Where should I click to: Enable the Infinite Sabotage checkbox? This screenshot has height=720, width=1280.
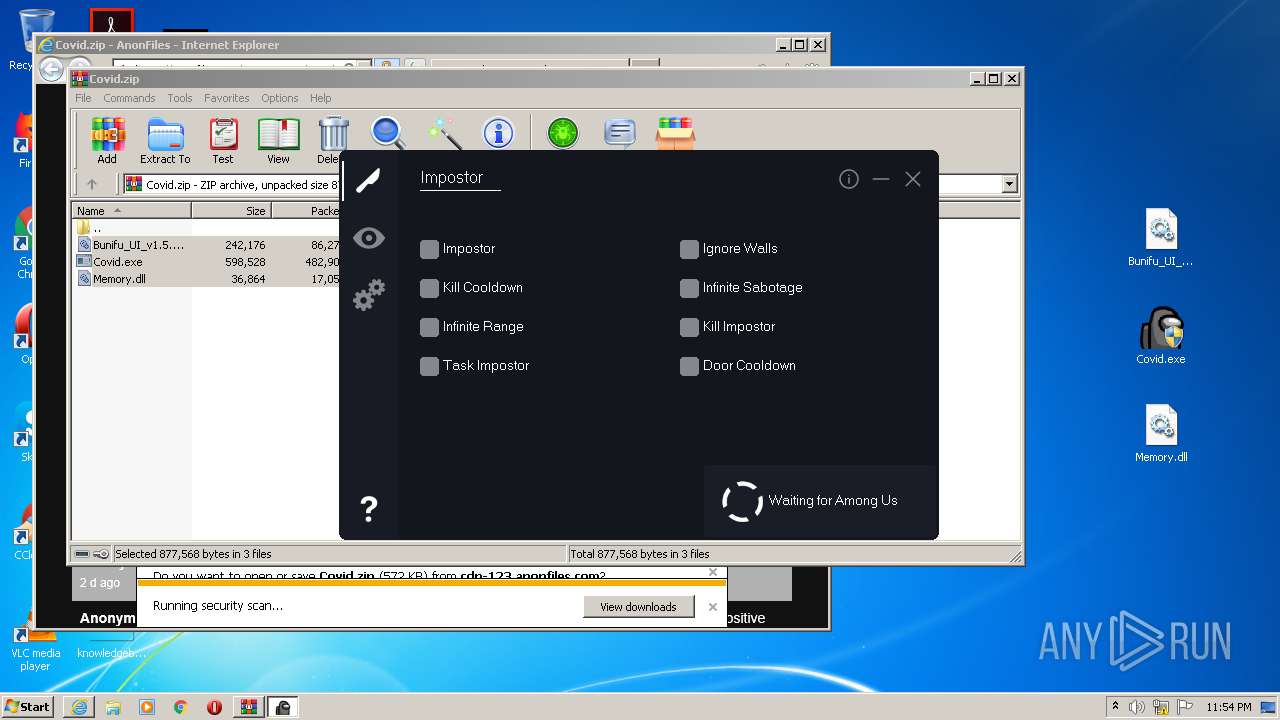tap(689, 288)
